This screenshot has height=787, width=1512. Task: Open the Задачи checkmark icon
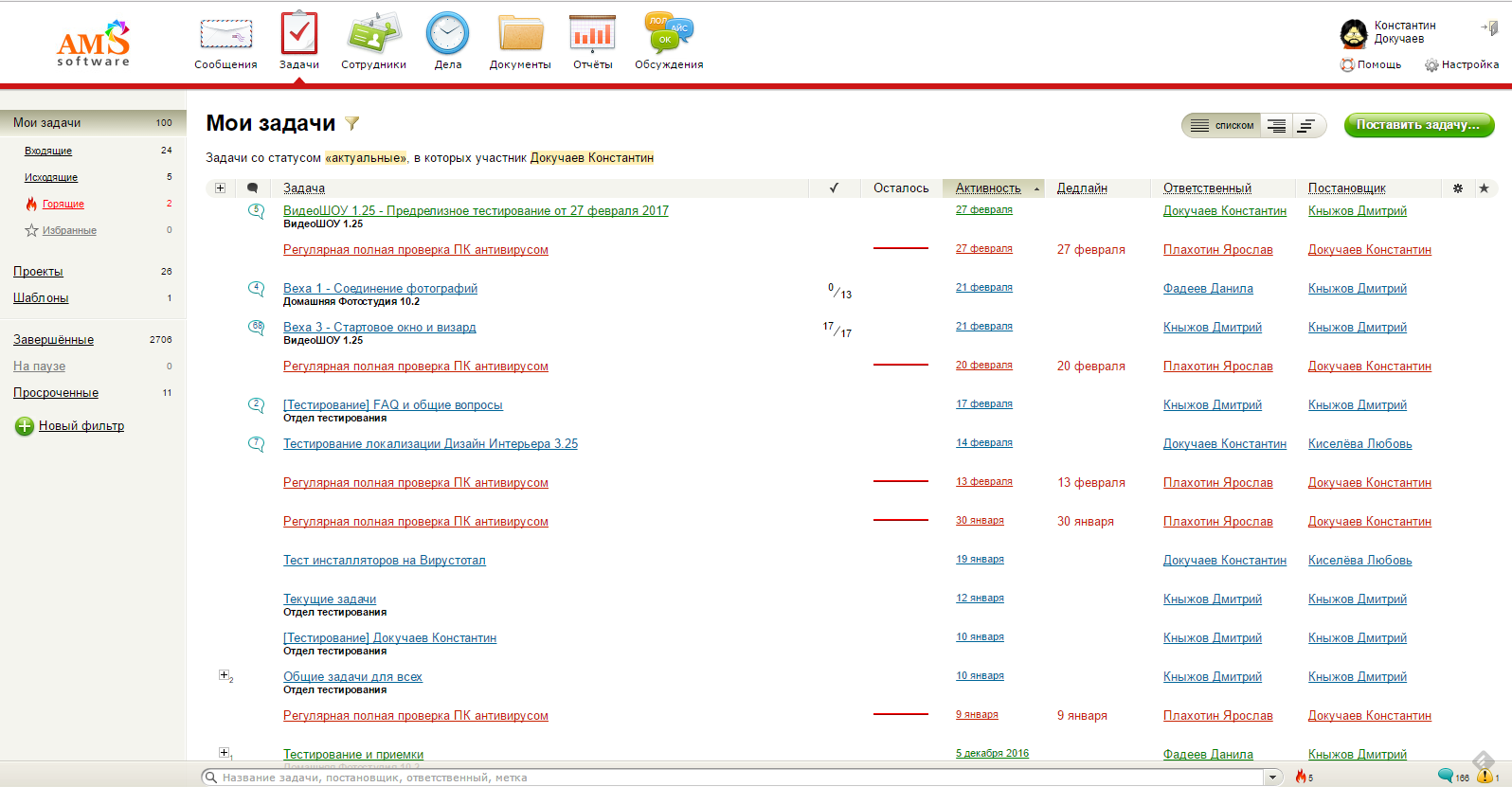tap(299, 33)
